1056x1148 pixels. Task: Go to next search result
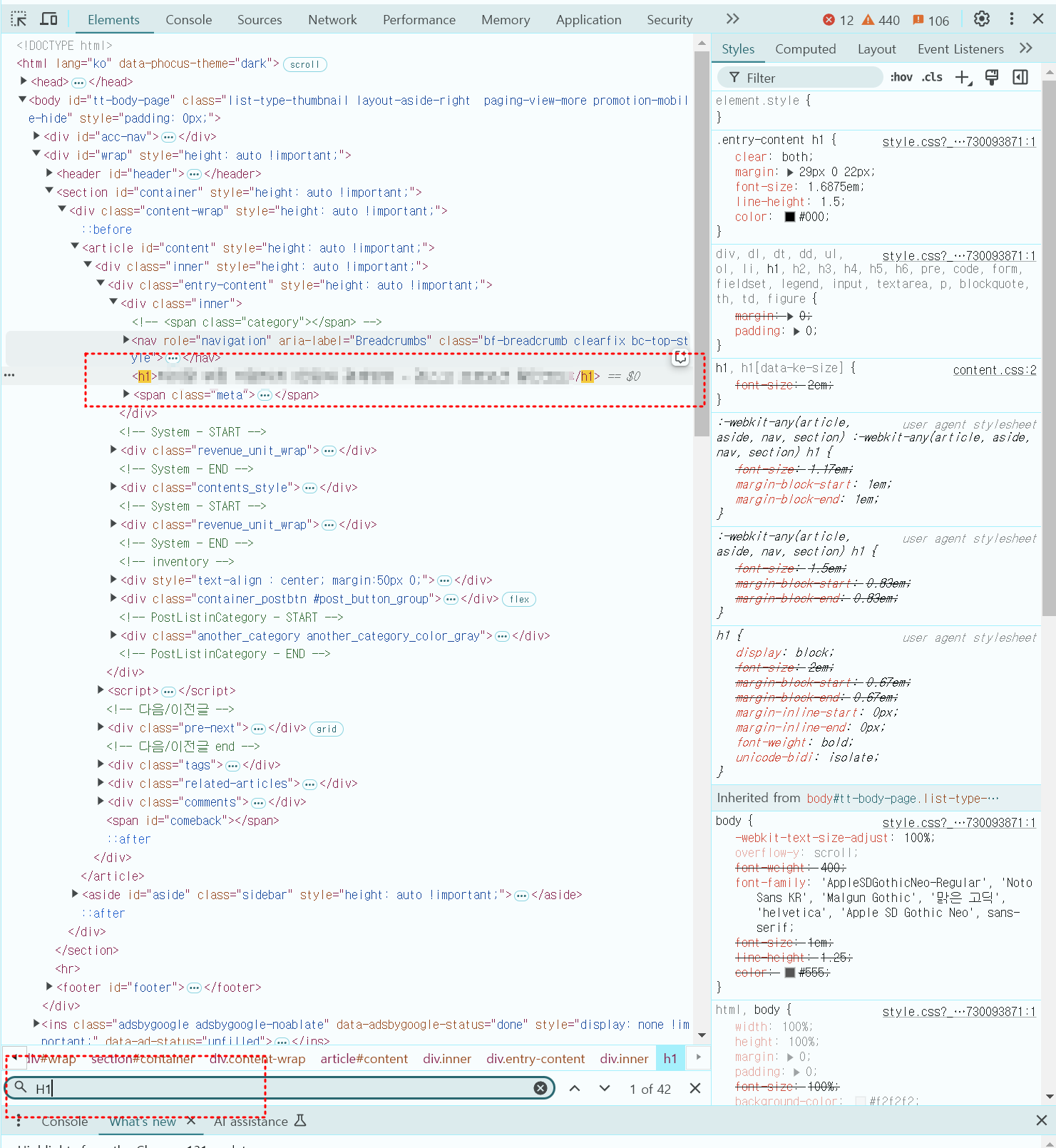[605, 1088]
